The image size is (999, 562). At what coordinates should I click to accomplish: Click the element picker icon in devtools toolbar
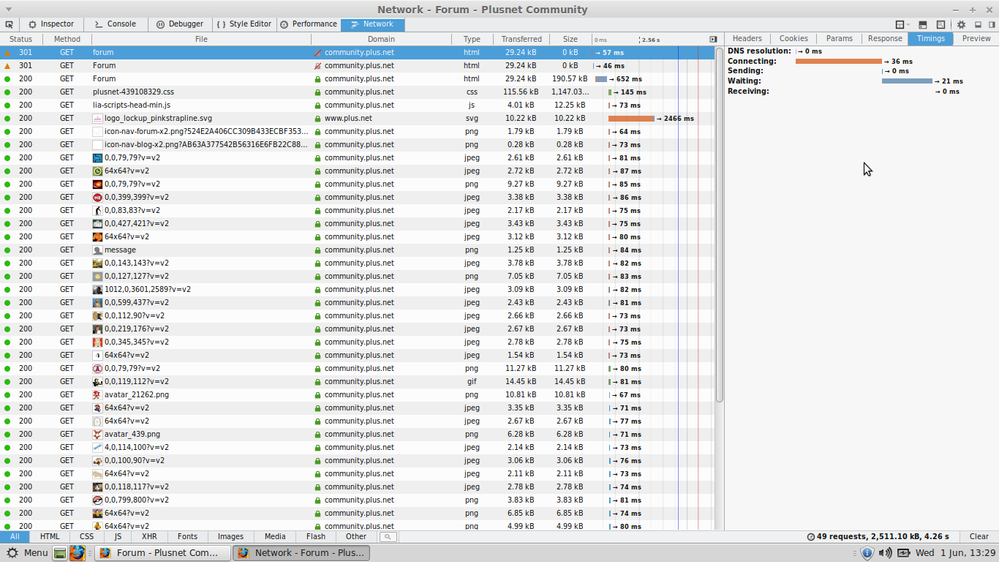[x=9, y=24]
